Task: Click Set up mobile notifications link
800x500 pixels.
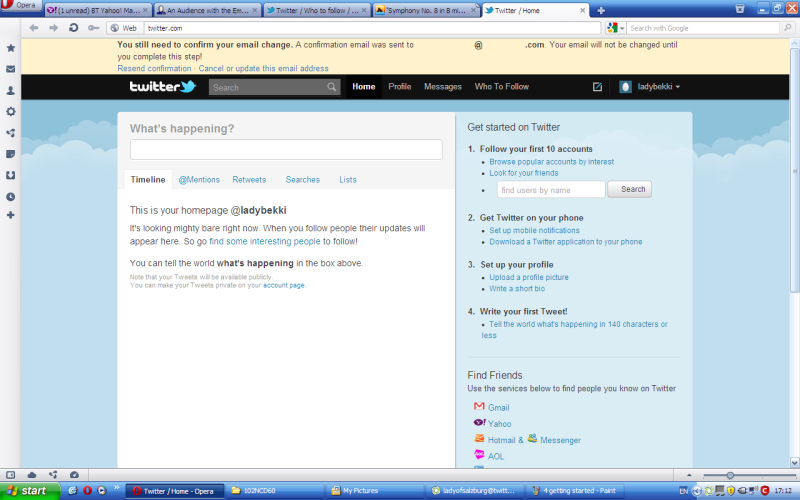Action: 534,231
